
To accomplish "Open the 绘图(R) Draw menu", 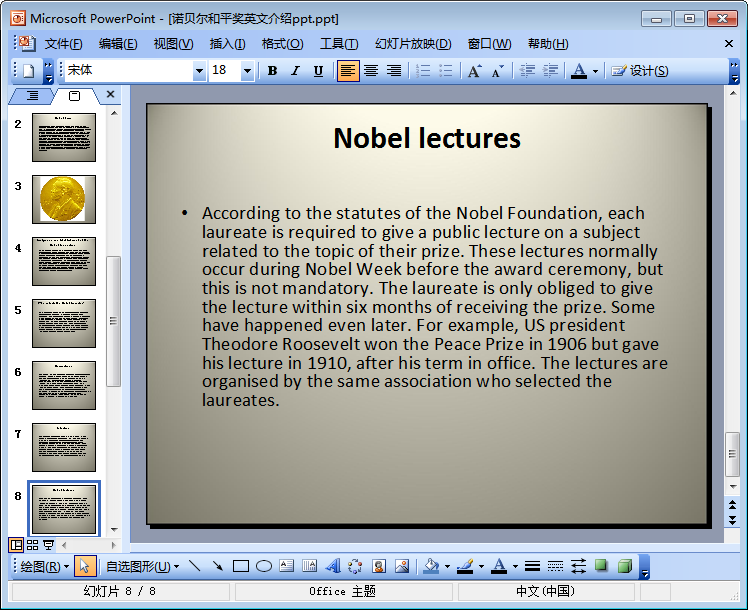I will coord(45,567).
